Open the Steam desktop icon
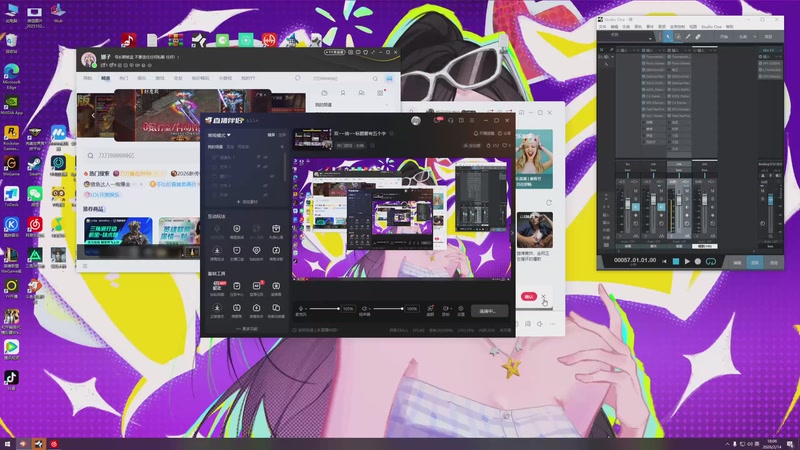Screen dimensions: 800x450 pos(35,167)
